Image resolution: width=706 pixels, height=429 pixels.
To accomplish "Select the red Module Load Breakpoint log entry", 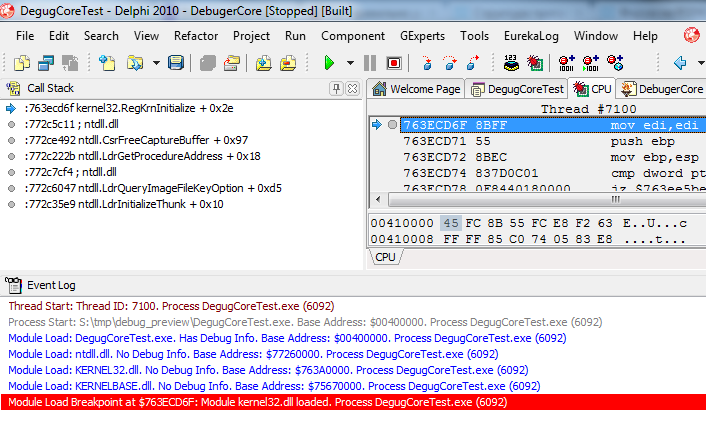I will coord(353,402).
